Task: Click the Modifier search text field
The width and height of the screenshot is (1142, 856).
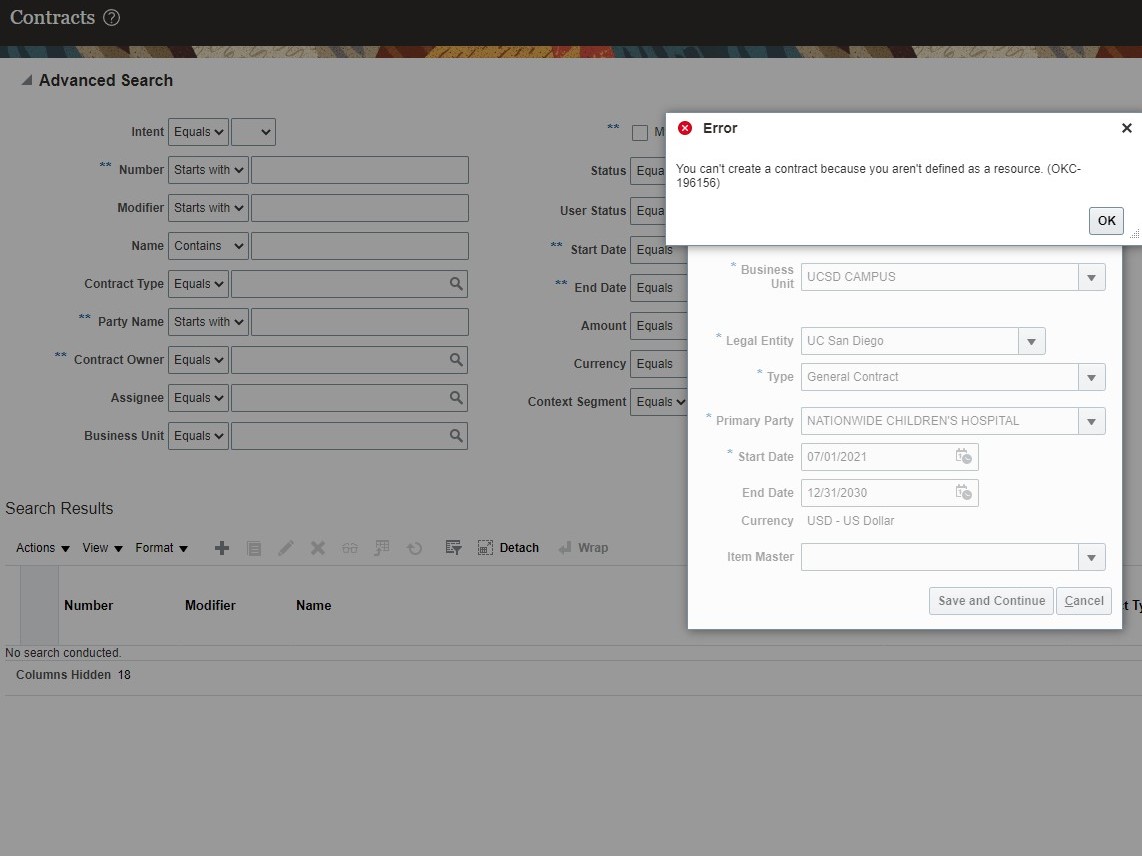Action: pyautogui.click(x=360, y=208)
